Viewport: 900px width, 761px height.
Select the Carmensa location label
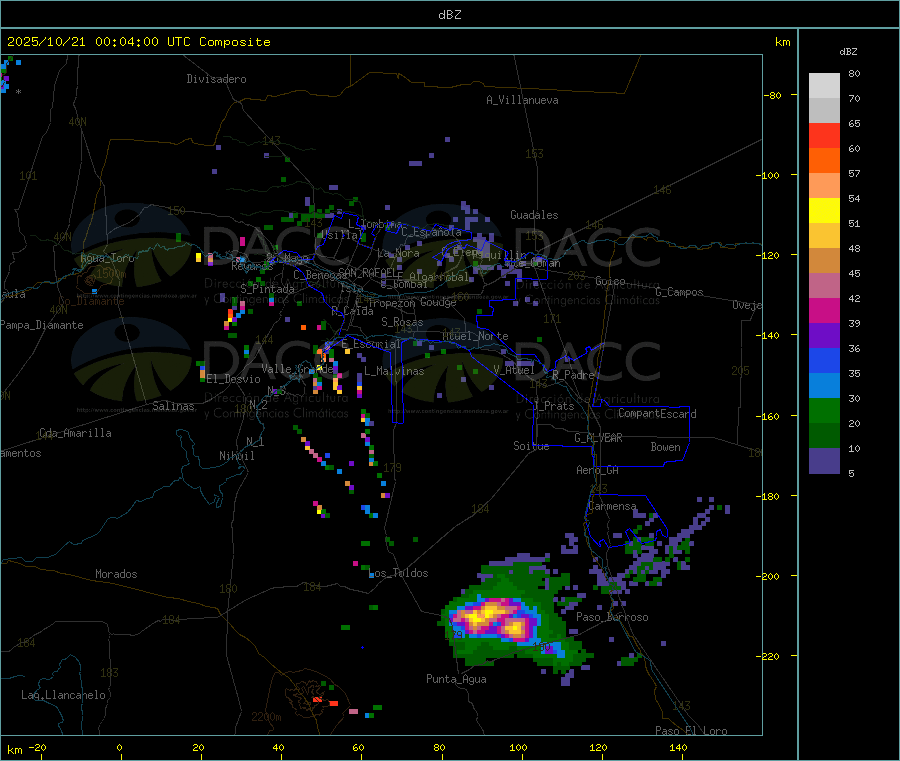(x=612, y=506)
